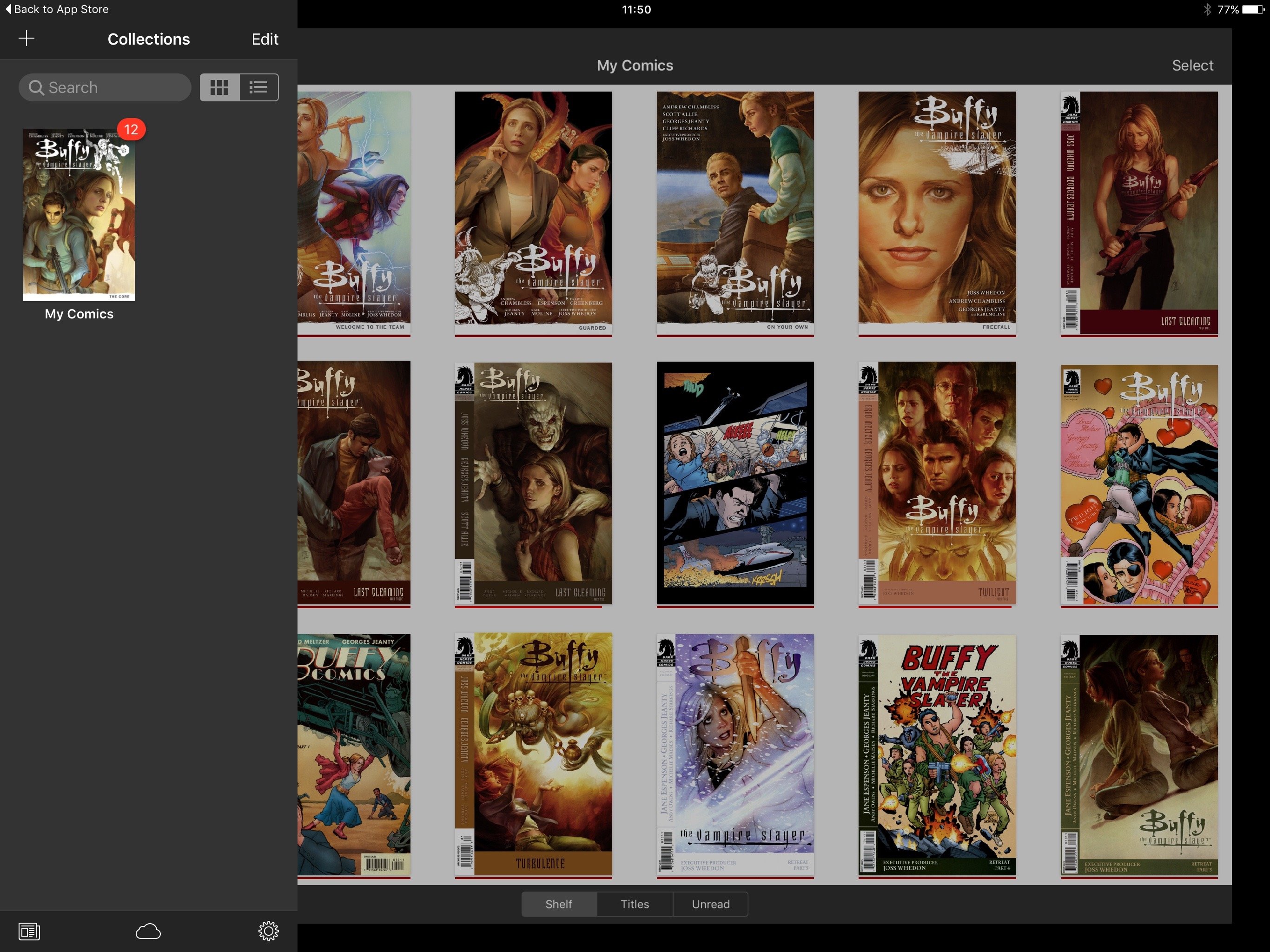Tap the Search field in Collections
Image resolution: width=1270 pixels, height=952 pixels.
click(x=105, y=87)
